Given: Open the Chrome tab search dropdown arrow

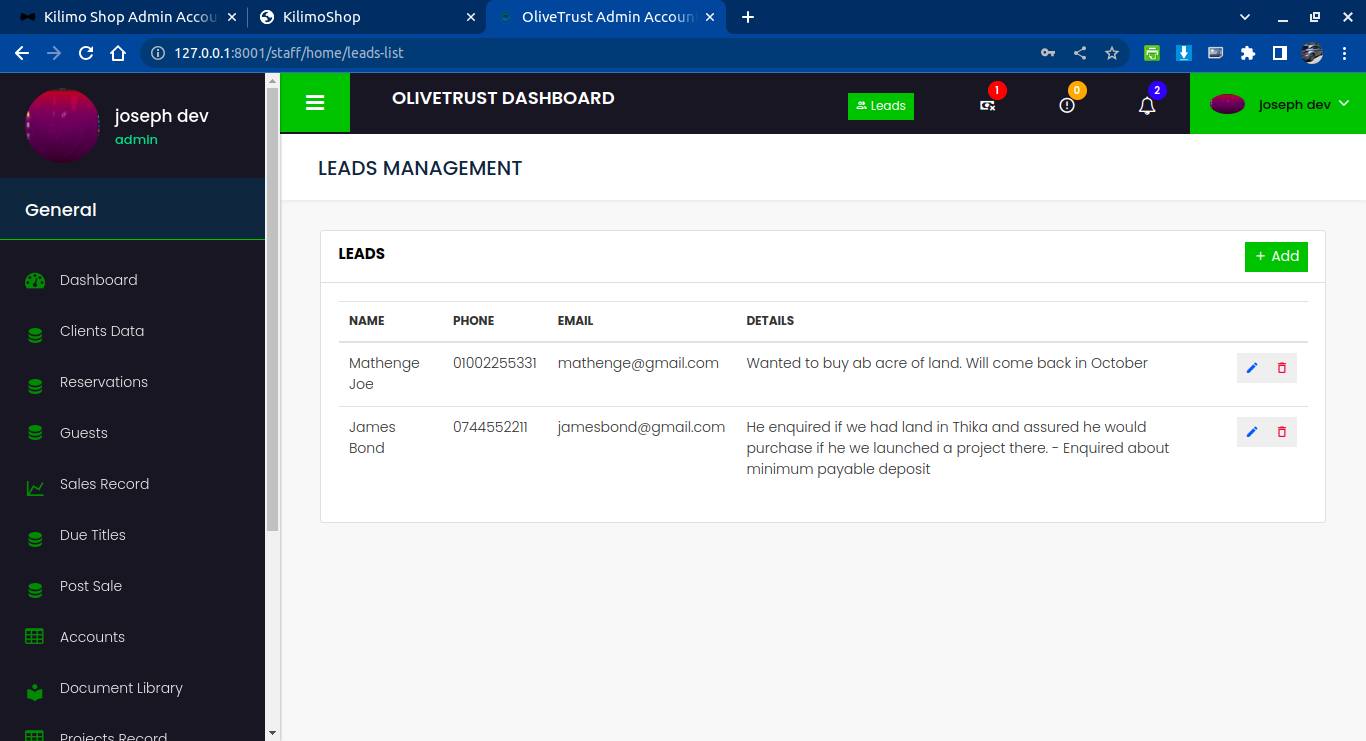Looking at the screenshot, I should (x=1245, y=17).
